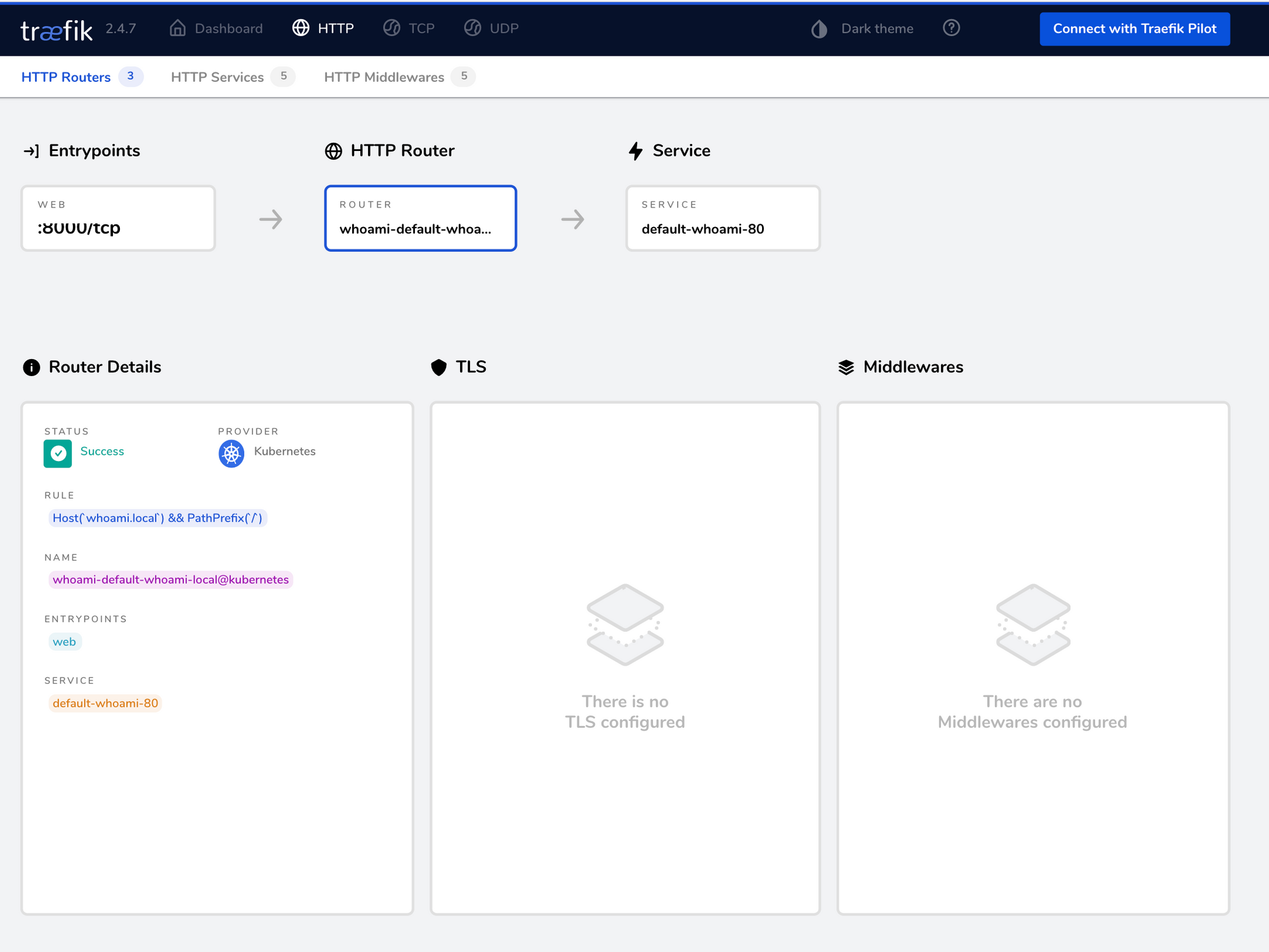
Task: Go back to the HTTP Routers tab
Action: (65, 77)
